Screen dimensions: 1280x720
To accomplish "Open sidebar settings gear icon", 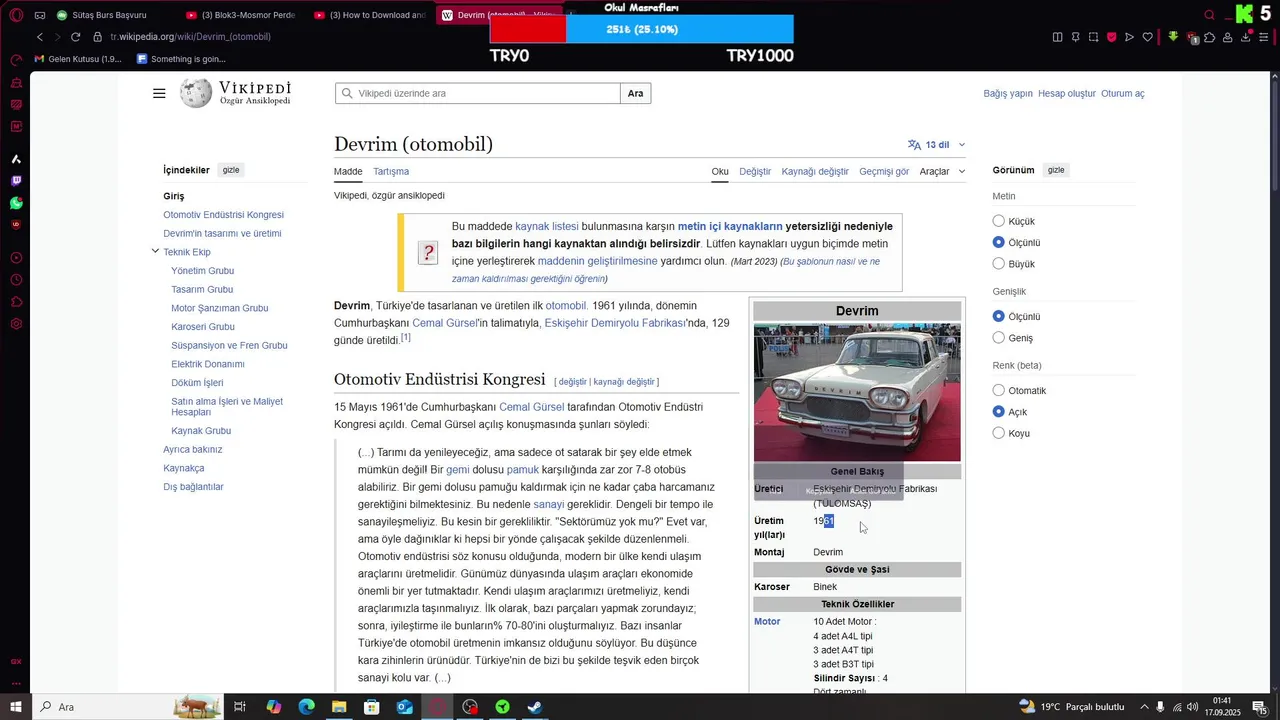I will pos(16,324).
